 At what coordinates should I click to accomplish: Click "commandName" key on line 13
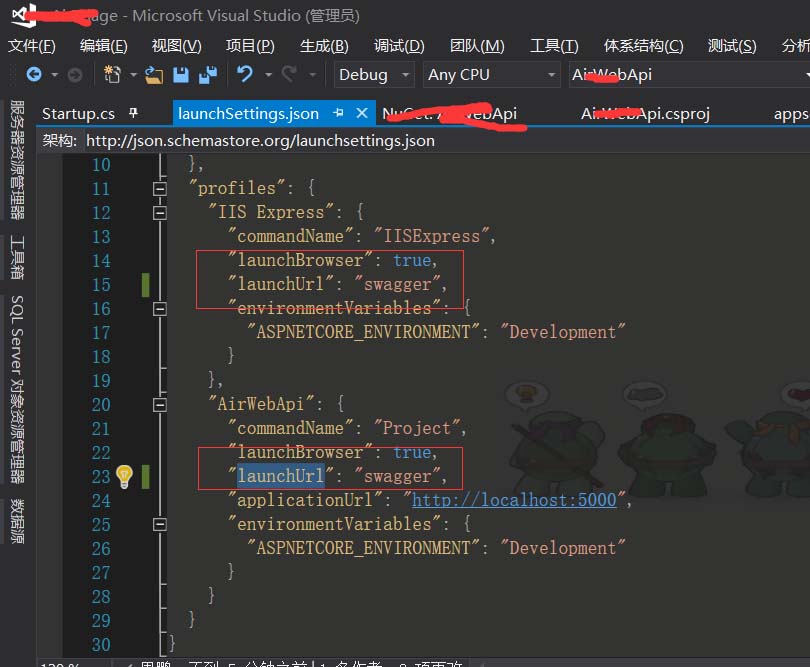[291, 236]
